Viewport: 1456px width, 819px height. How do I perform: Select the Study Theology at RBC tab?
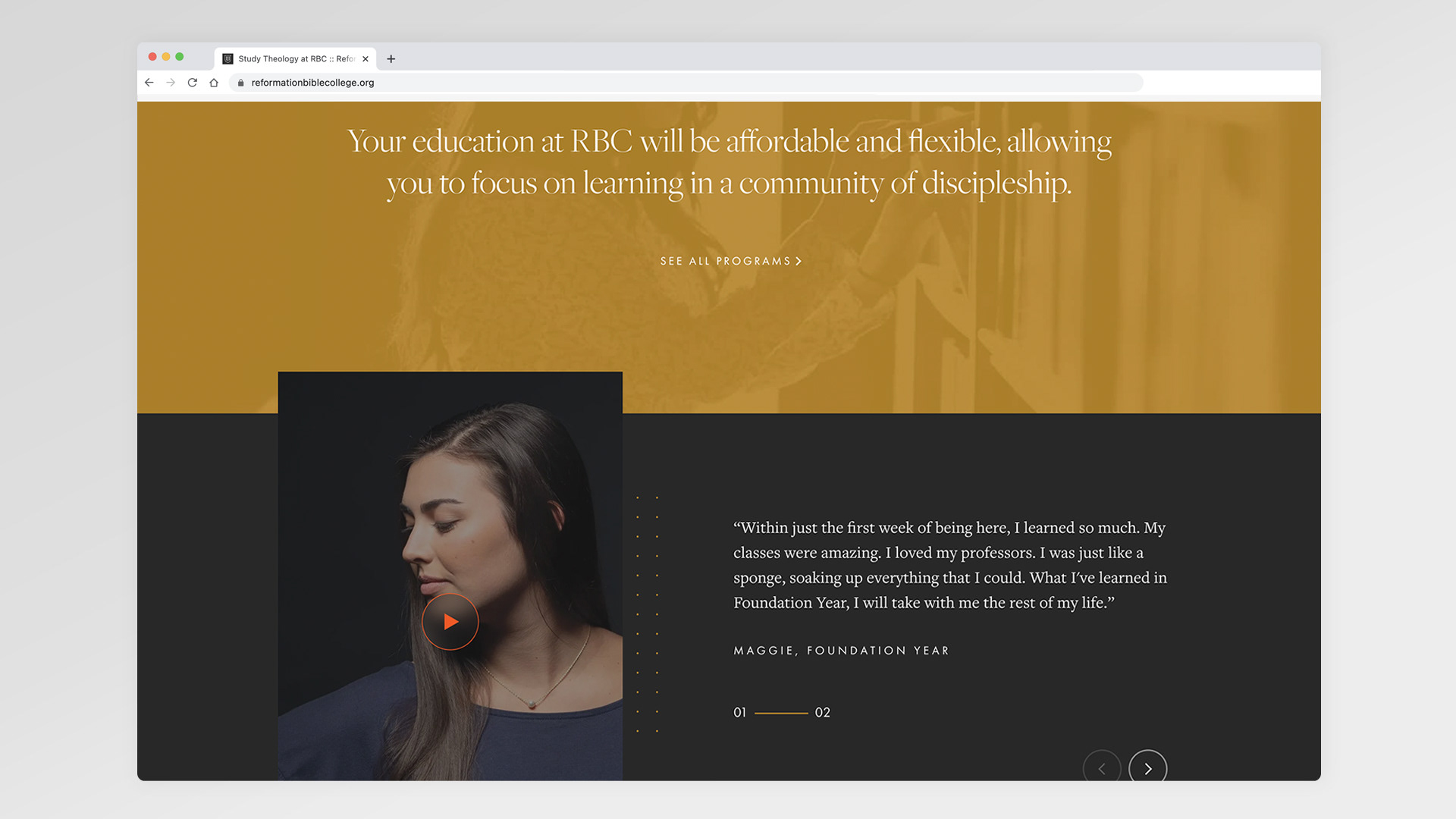tap(296, 58)
